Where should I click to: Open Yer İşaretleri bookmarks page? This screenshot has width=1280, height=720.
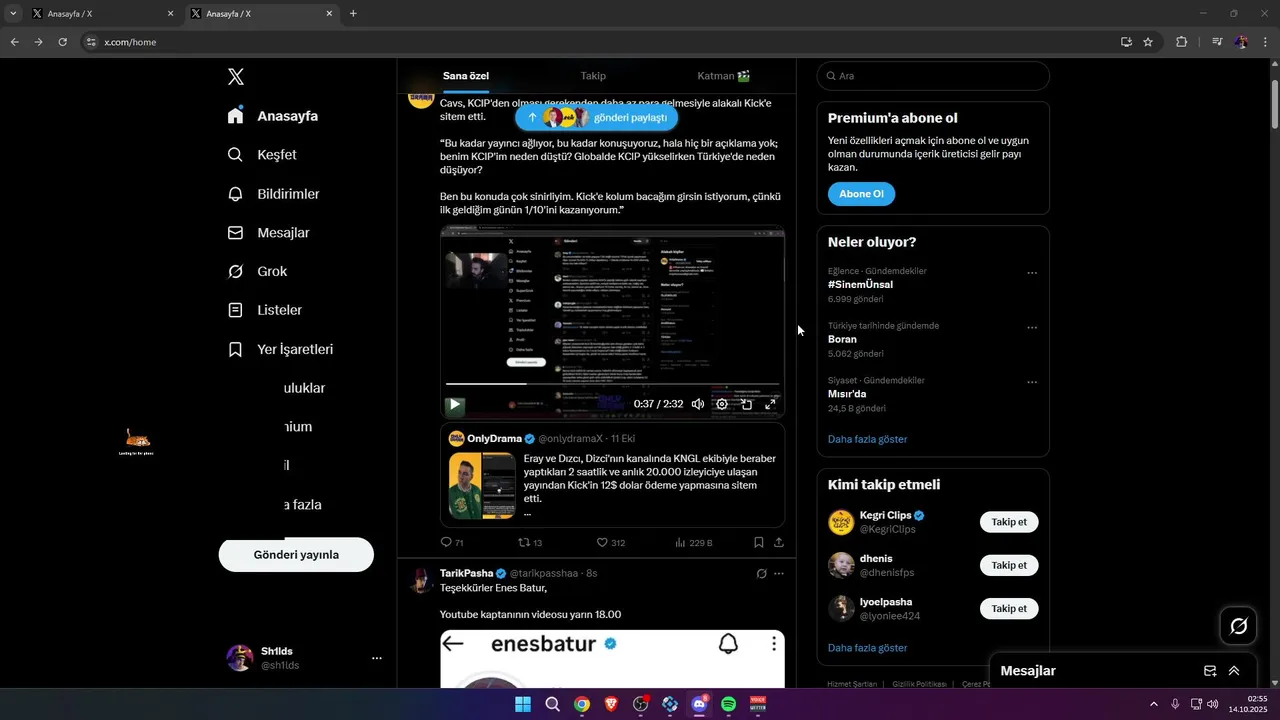[280, 350]
